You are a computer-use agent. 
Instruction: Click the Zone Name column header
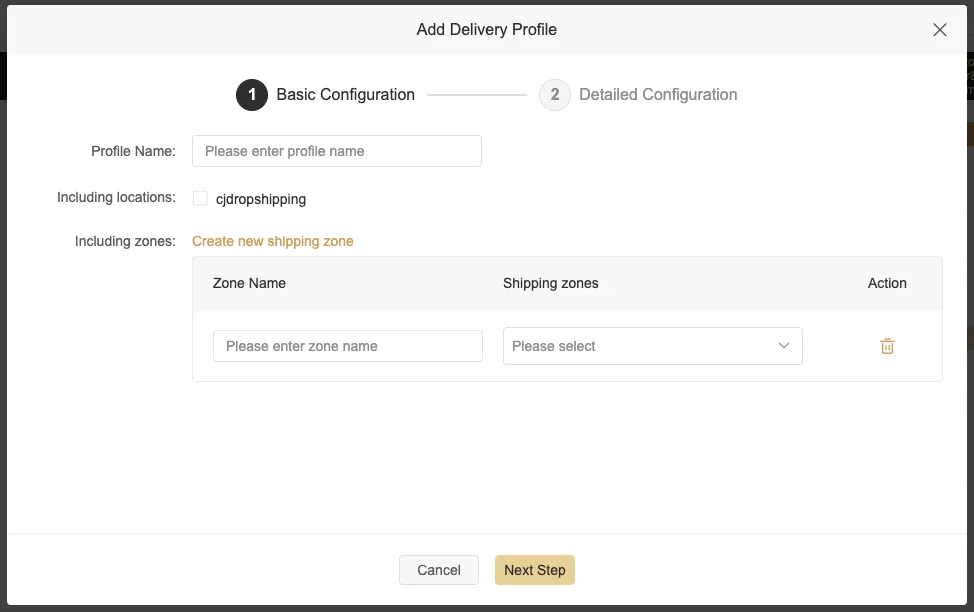click(x=249, y=283)
